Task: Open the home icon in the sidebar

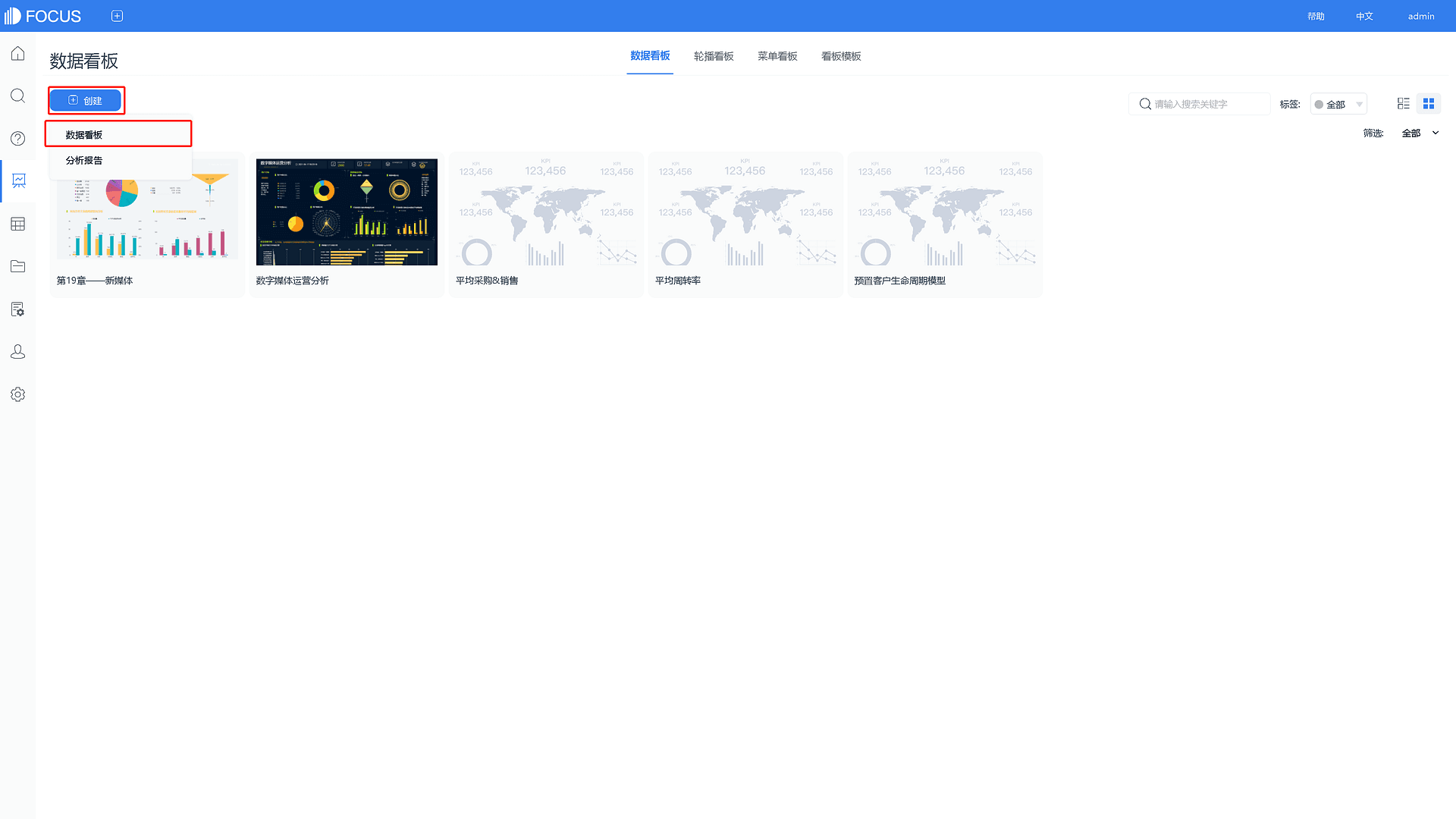Action: point(17,53)
